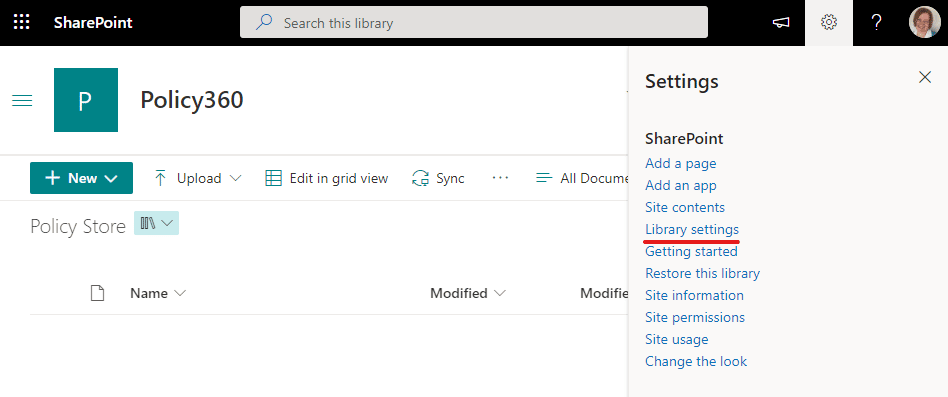Open the All Documents view switcher
The height and width of the screenshot is (397, 948).
tap(583, 178)
